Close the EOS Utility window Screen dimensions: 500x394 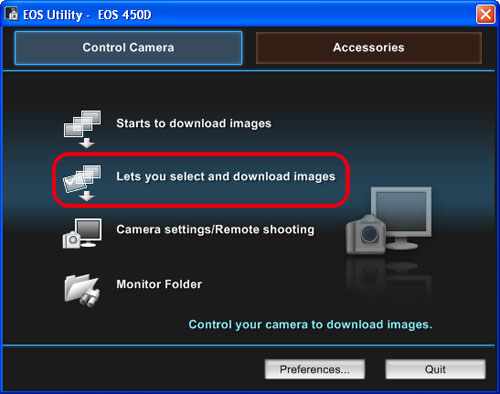pos(486,14)
